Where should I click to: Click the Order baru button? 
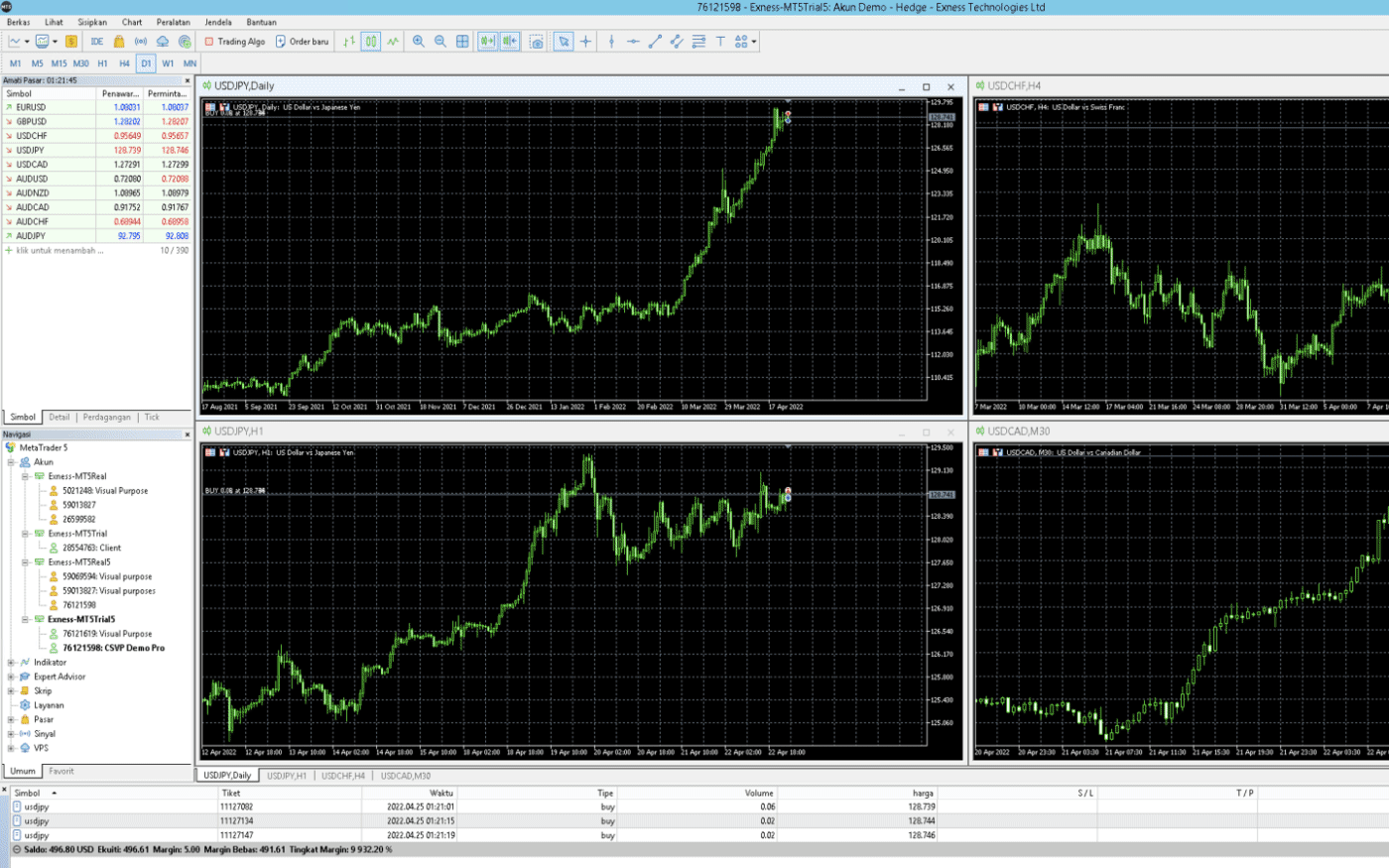coord(303,42)
